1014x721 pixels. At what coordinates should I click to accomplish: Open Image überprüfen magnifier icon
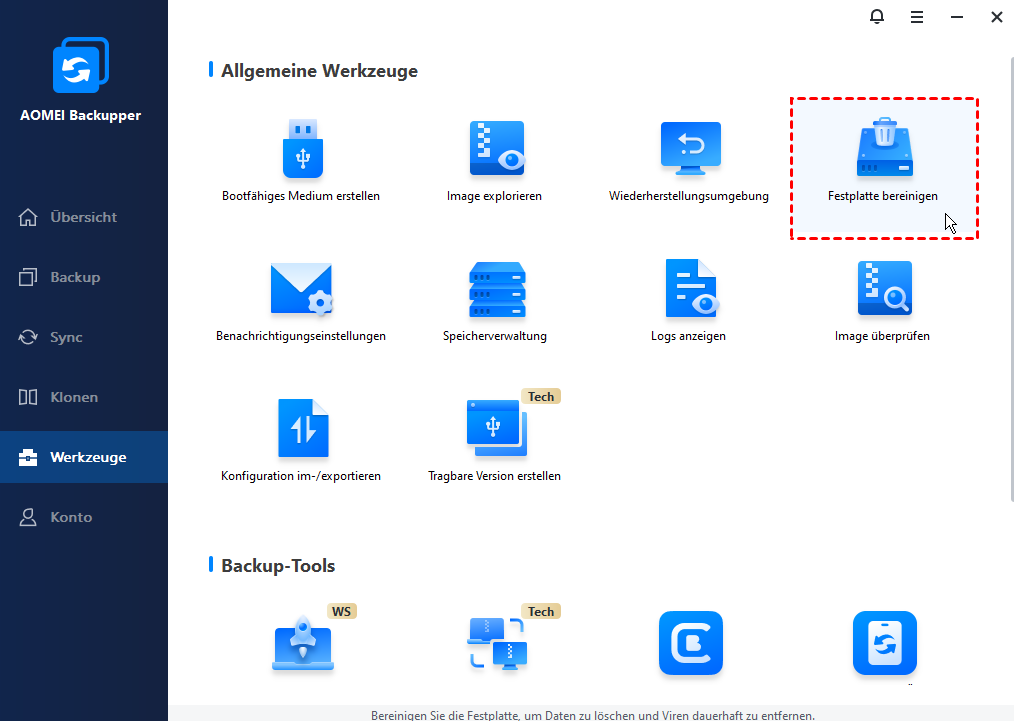coord(885,288)
